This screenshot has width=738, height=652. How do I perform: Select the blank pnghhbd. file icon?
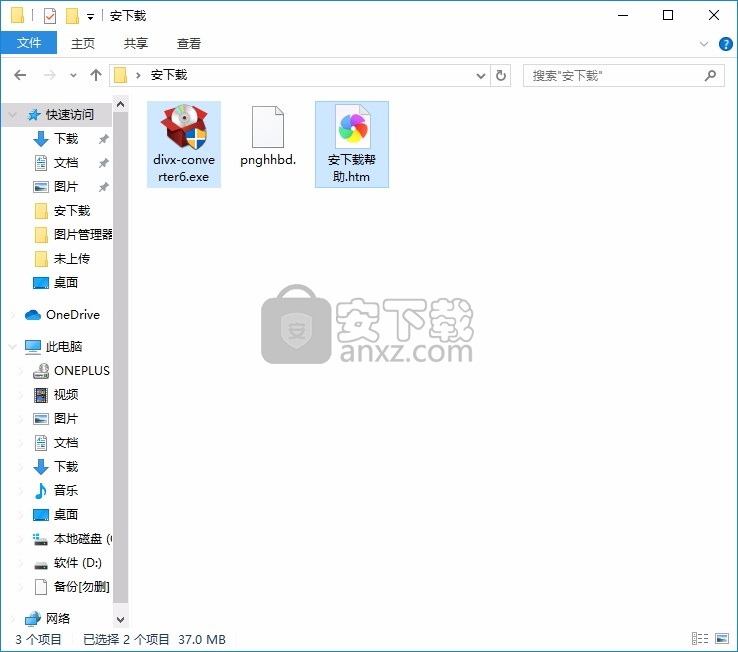click(x=268, y=127)
